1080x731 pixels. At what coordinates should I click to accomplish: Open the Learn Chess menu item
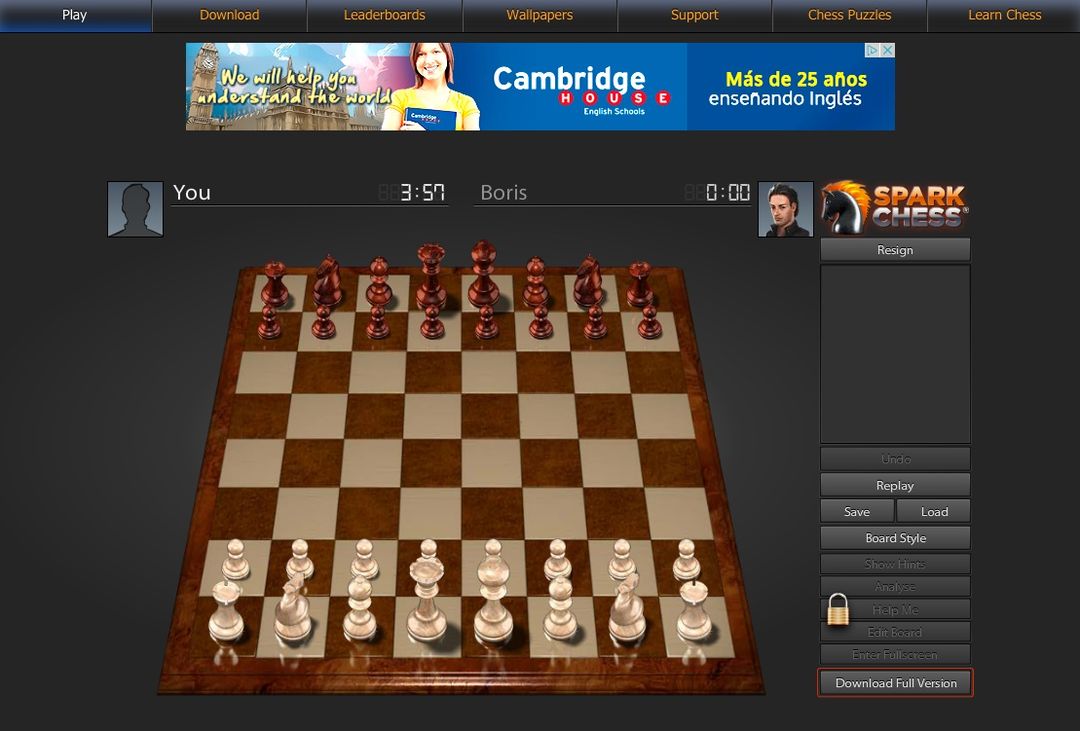coord(1003,15)
